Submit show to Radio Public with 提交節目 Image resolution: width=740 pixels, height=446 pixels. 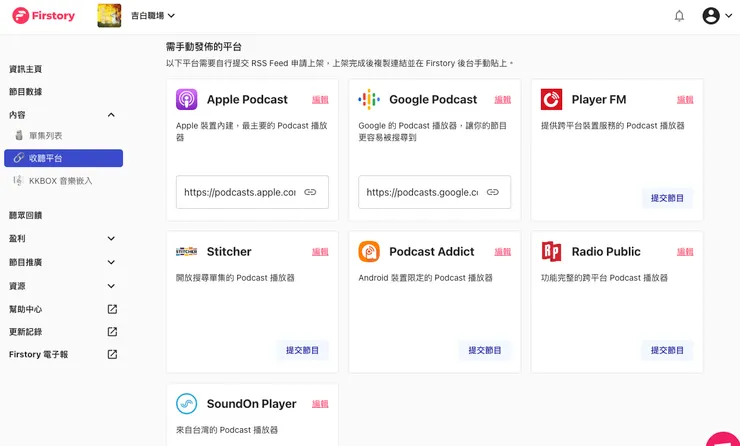667,350
